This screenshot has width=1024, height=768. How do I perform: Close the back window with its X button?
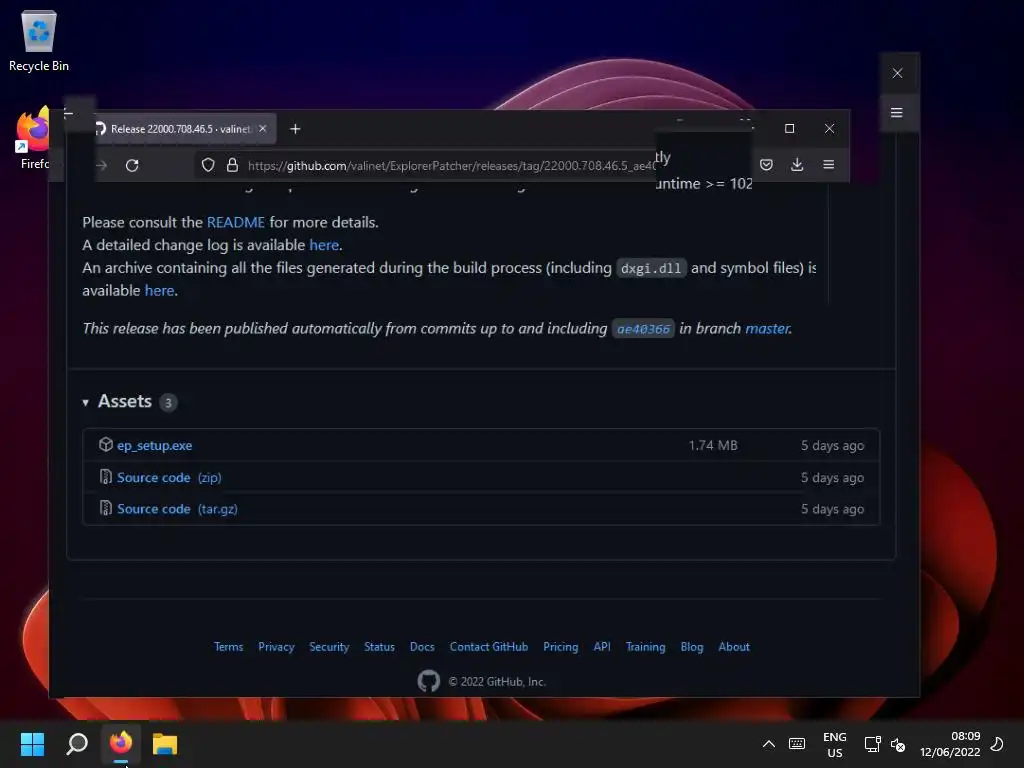click(897, 73)
